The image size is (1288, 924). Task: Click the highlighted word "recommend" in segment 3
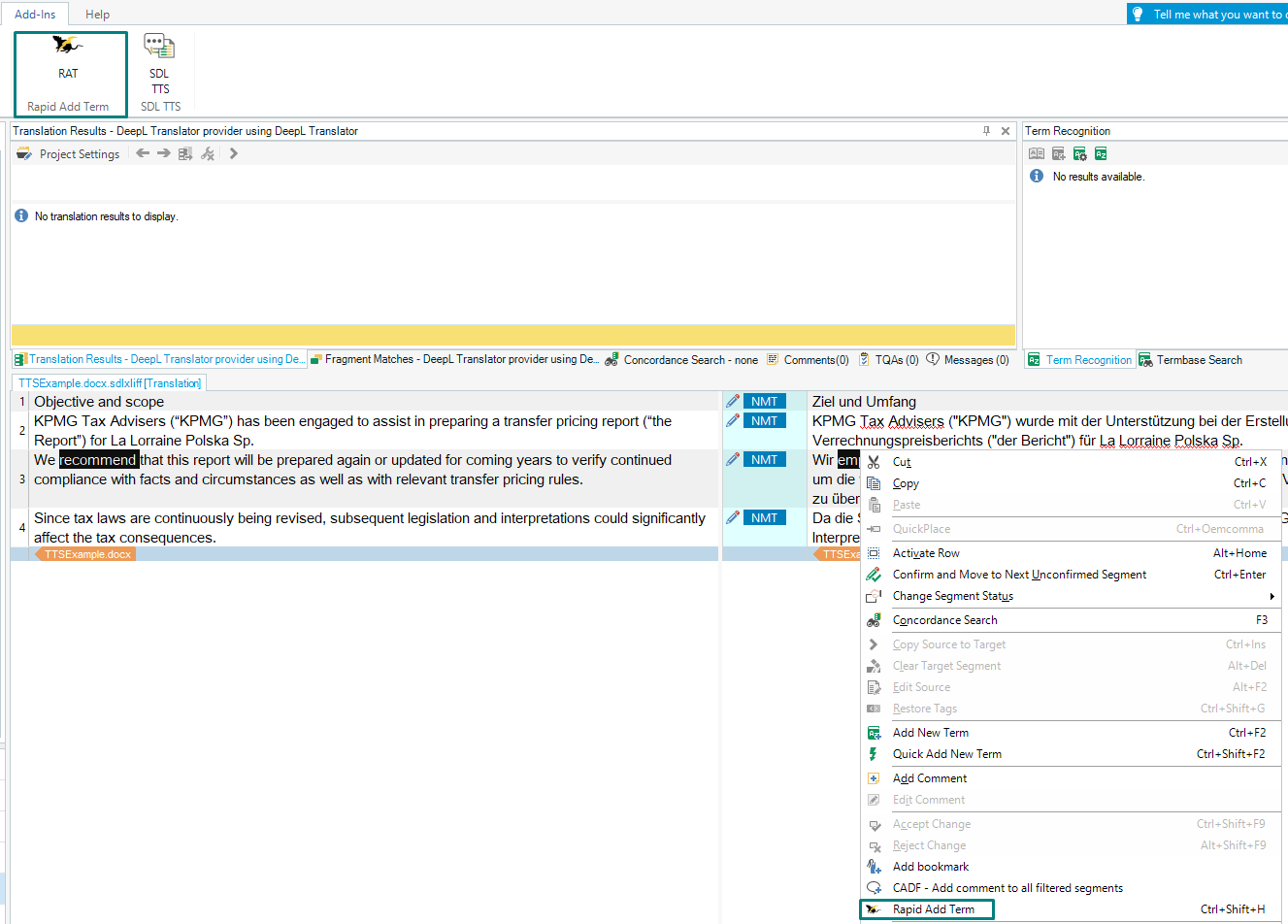click(x=98, y=460)
